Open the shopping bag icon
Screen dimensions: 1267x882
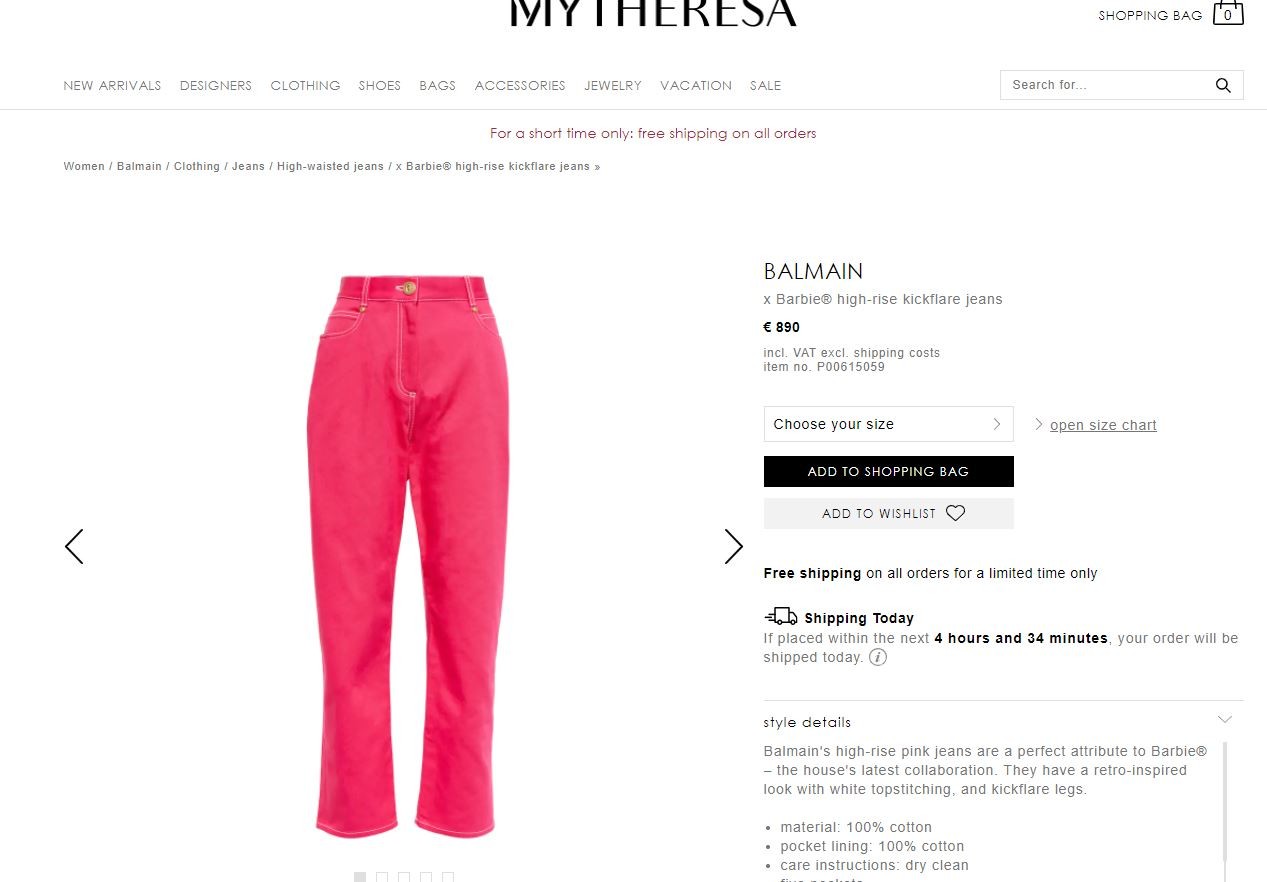1228,13
